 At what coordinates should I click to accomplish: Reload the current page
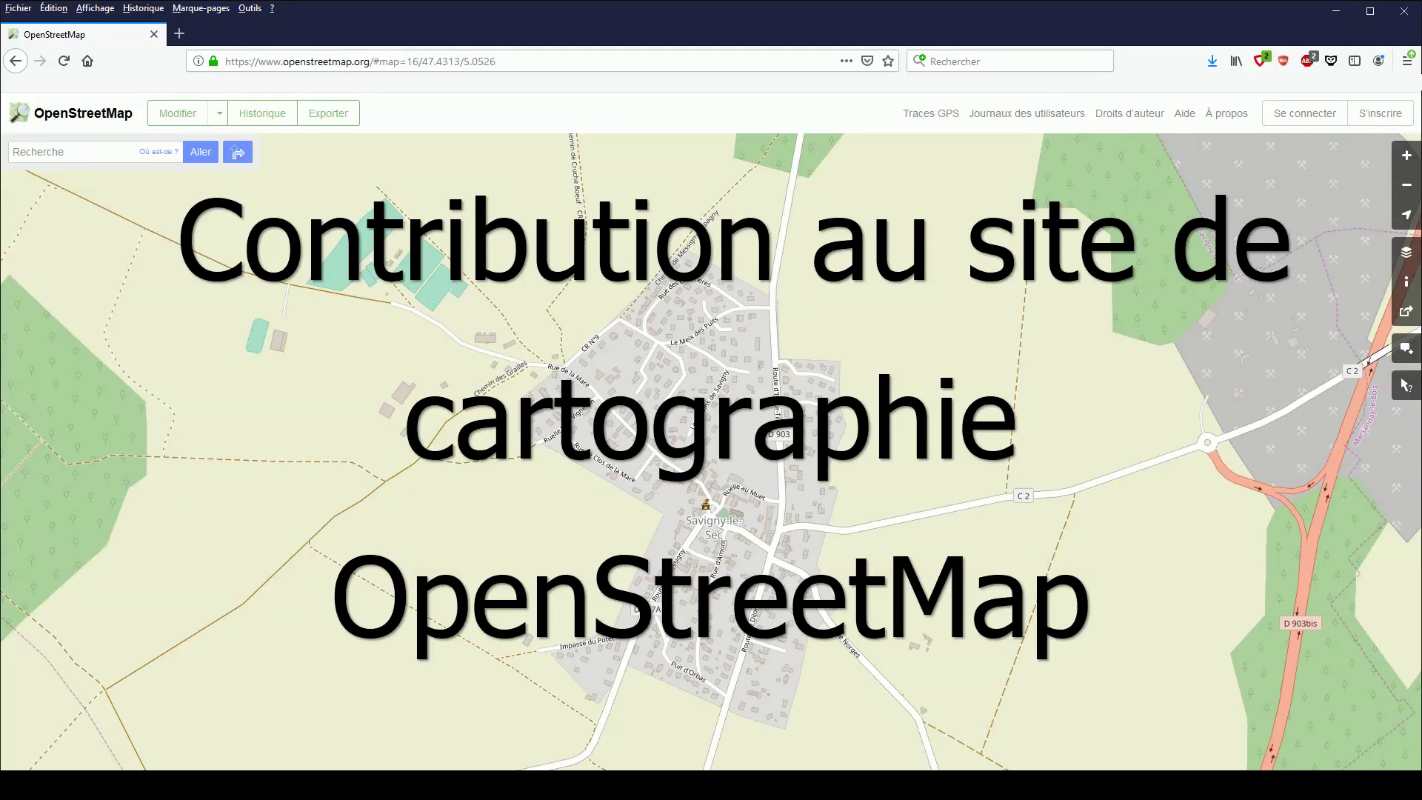point(64,61)
